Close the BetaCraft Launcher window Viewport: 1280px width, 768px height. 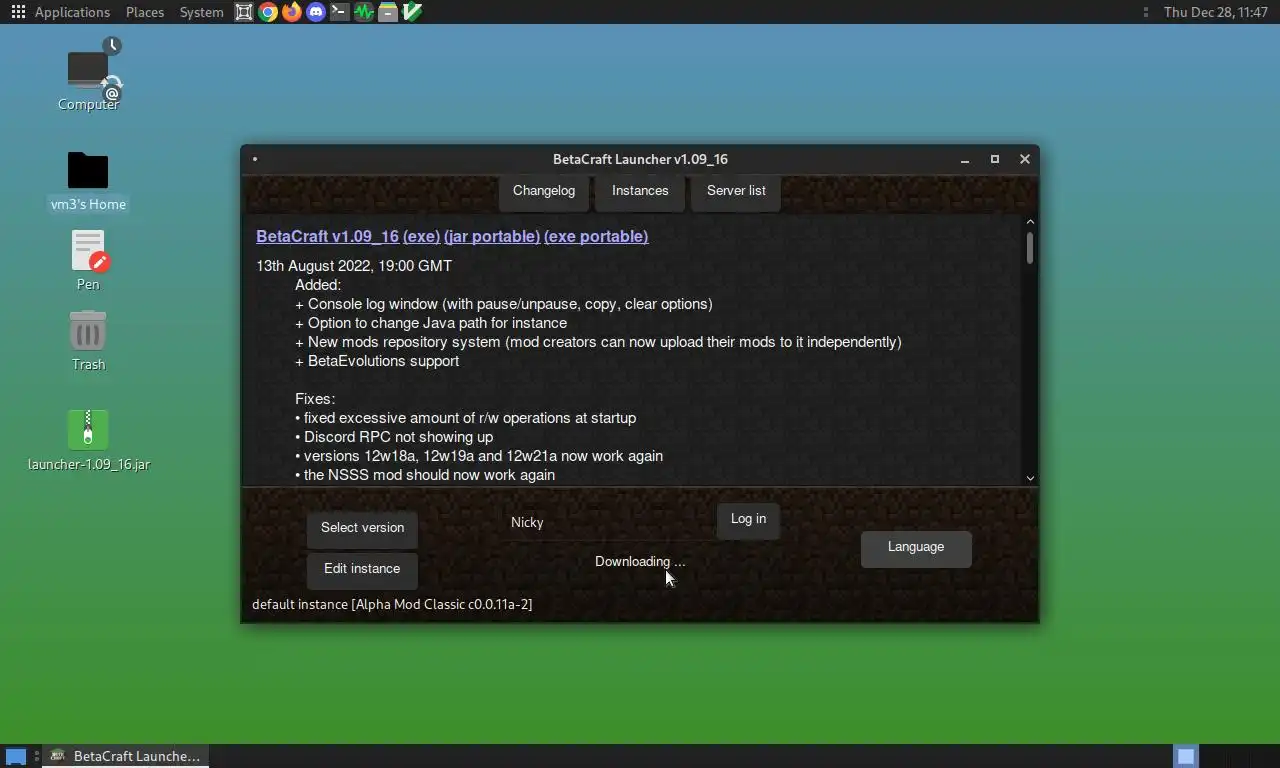tap(1025, 159)
